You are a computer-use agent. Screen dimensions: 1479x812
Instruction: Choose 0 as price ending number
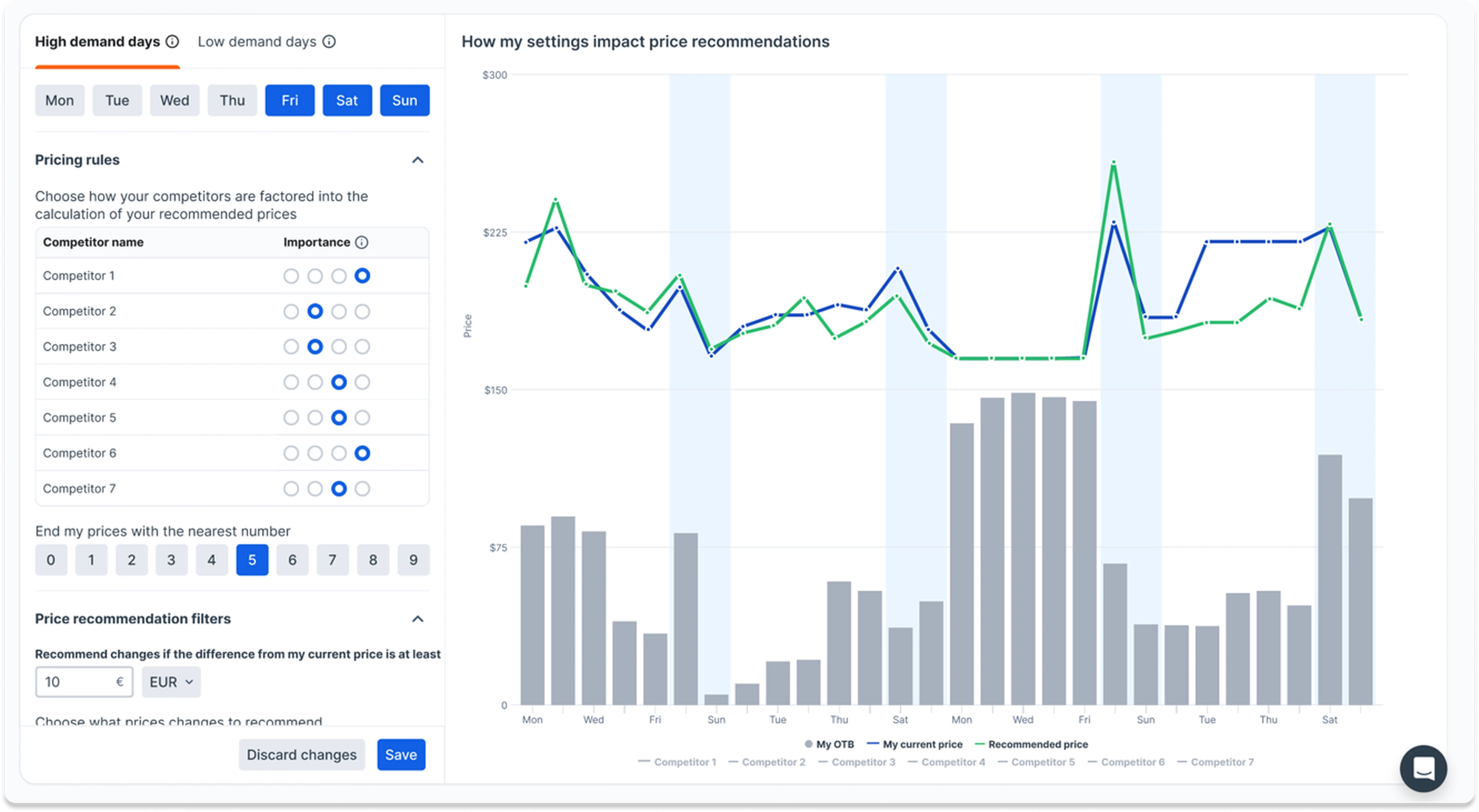pyautogui.click(x=51, y=560)
